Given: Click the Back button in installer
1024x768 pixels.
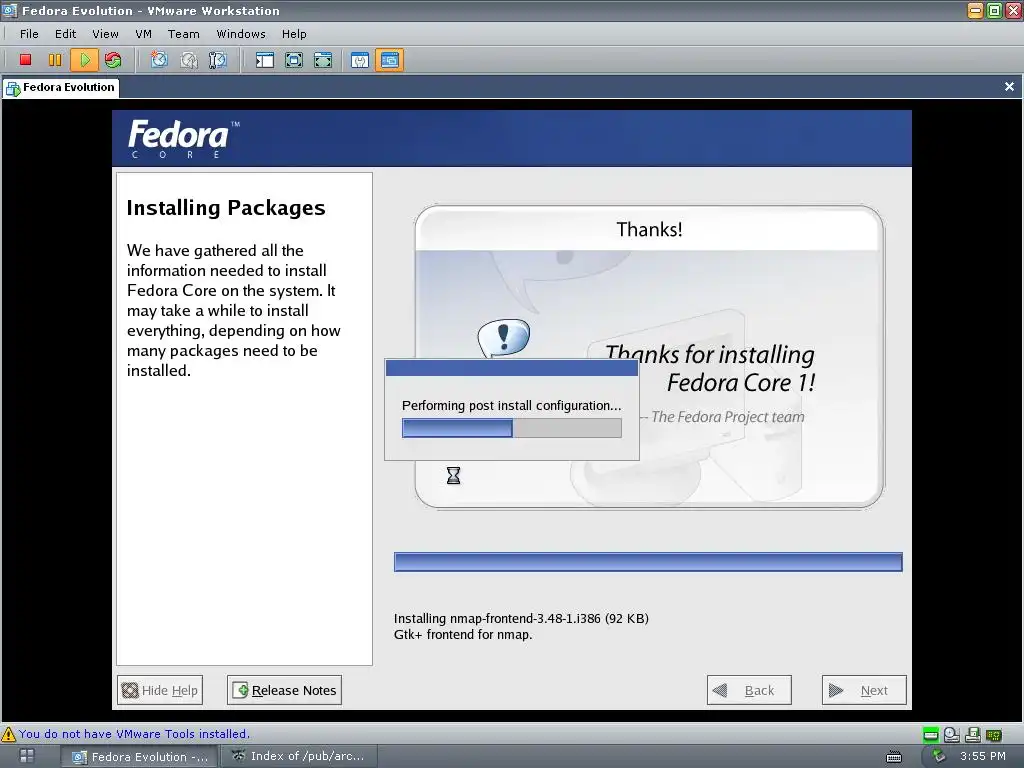Looking at the screenshot, I should [749, 690].
